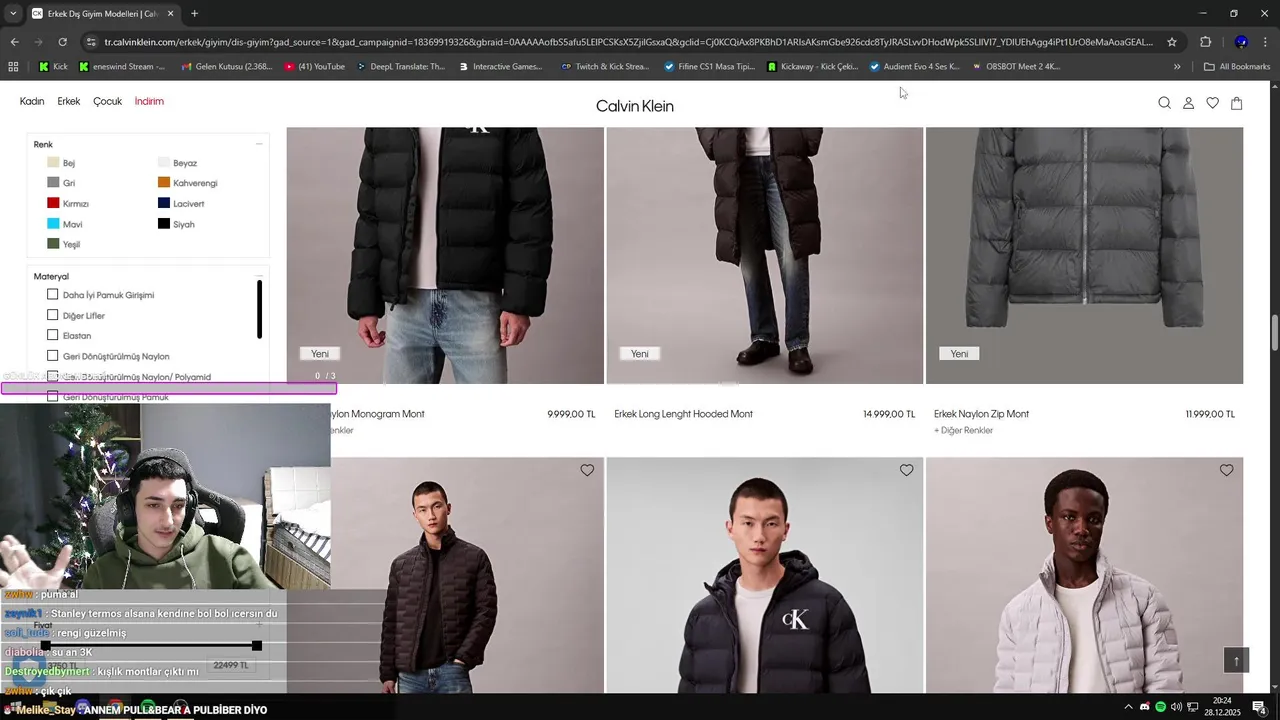Choose the Siyah color swatch
The height and width of the screenshot is (720, 1280).
164,224
